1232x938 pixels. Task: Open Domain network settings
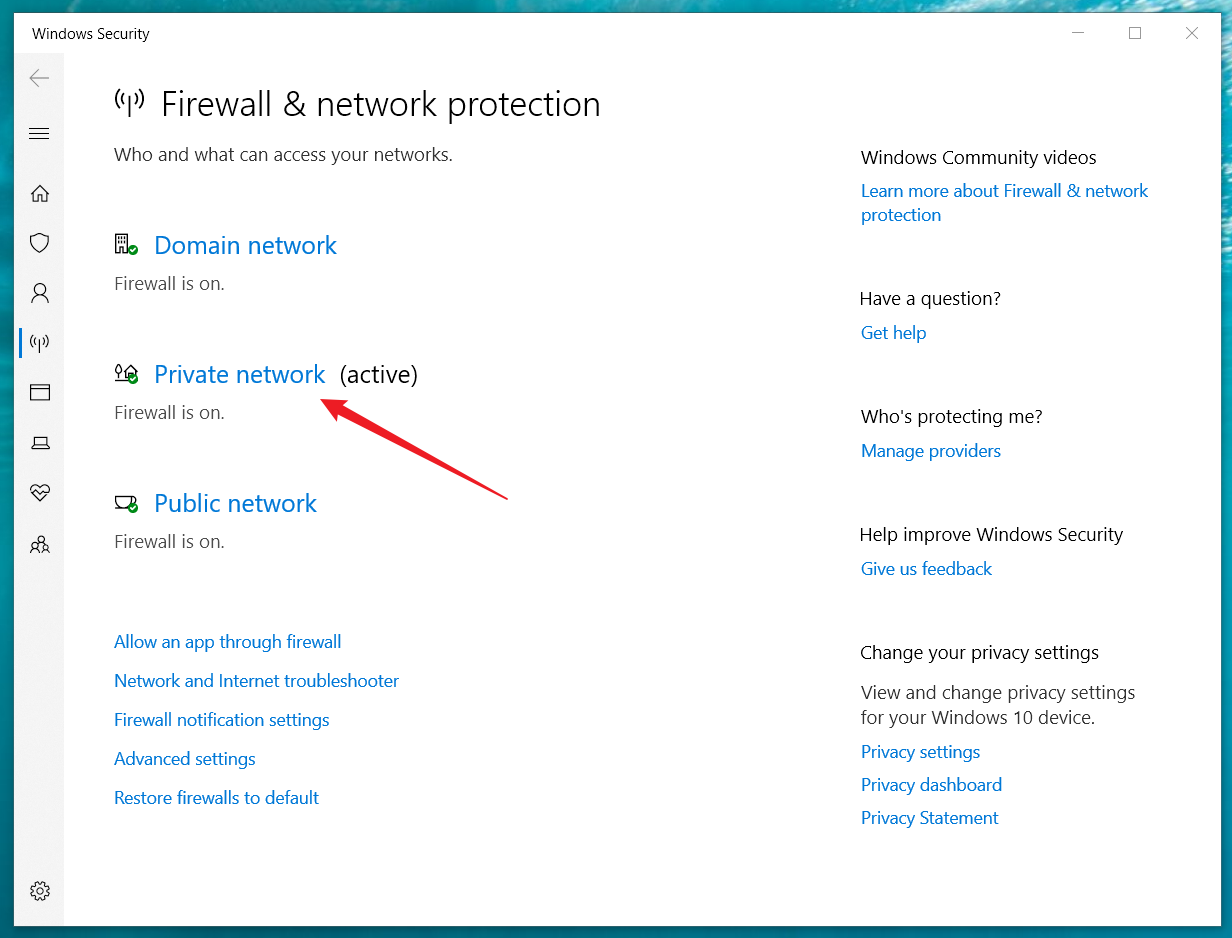(245, 245)
